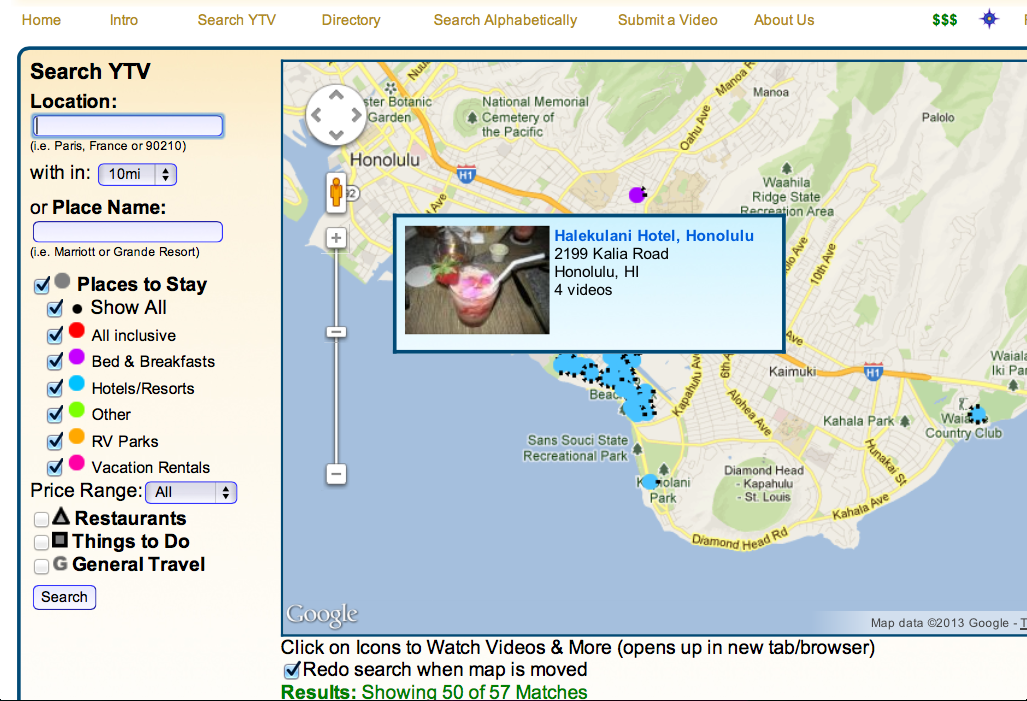1027x701 pixels.
Task: Enable the General Travel checkbox
Action: (41, 566)
